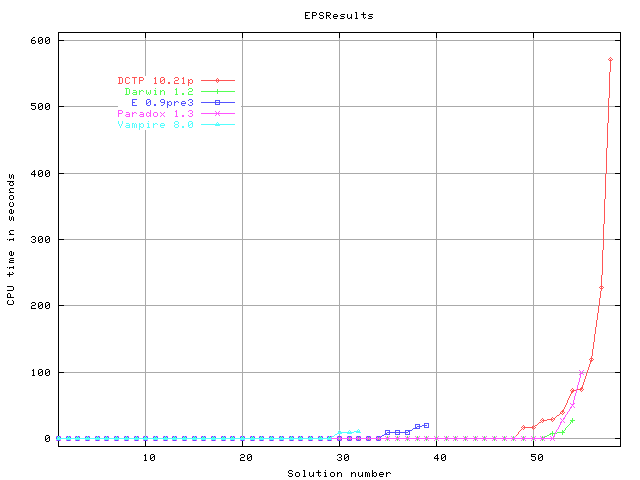Click the y-axis label 500

pos(40,107)
